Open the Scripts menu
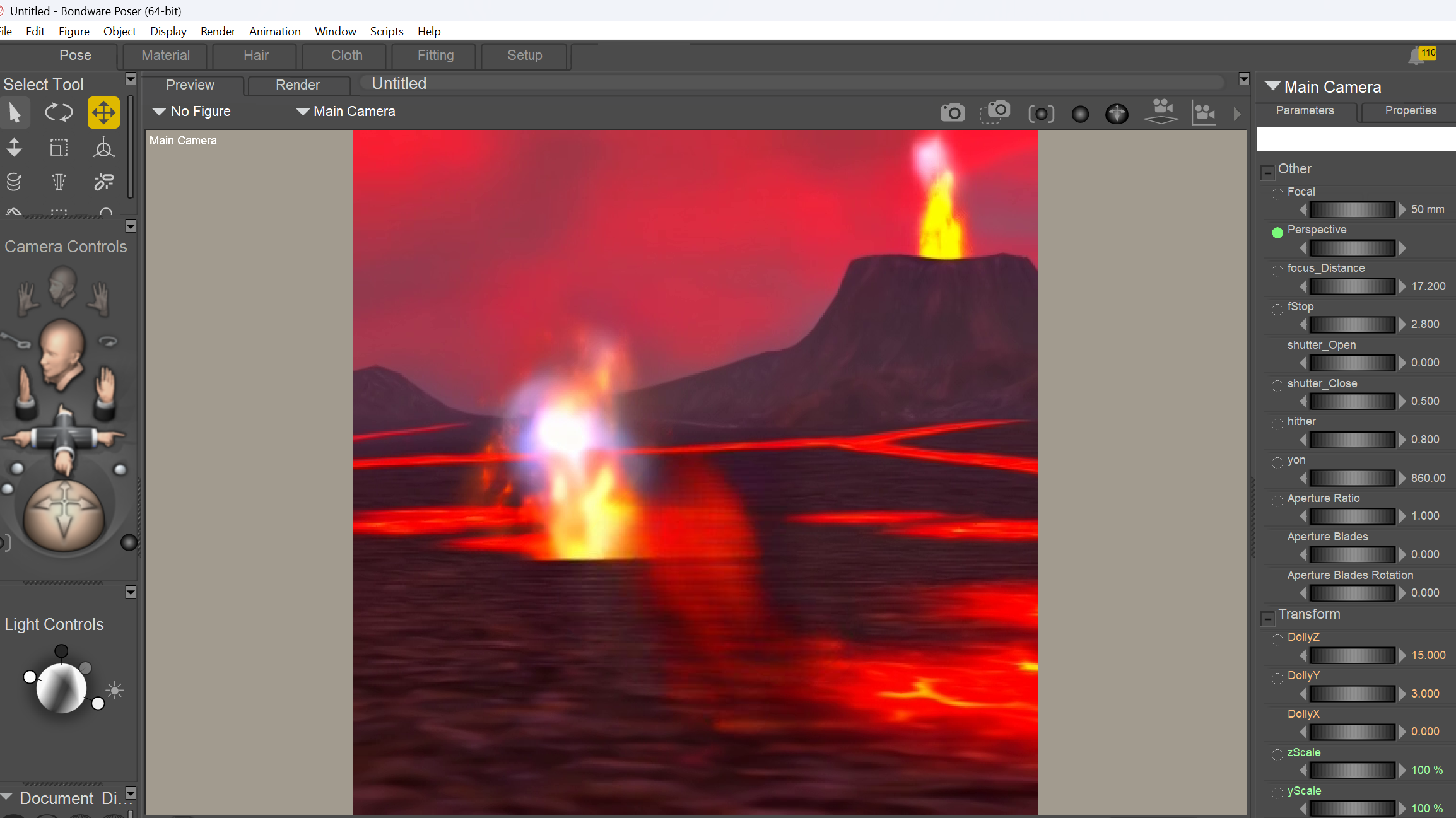 coord(387,32)
